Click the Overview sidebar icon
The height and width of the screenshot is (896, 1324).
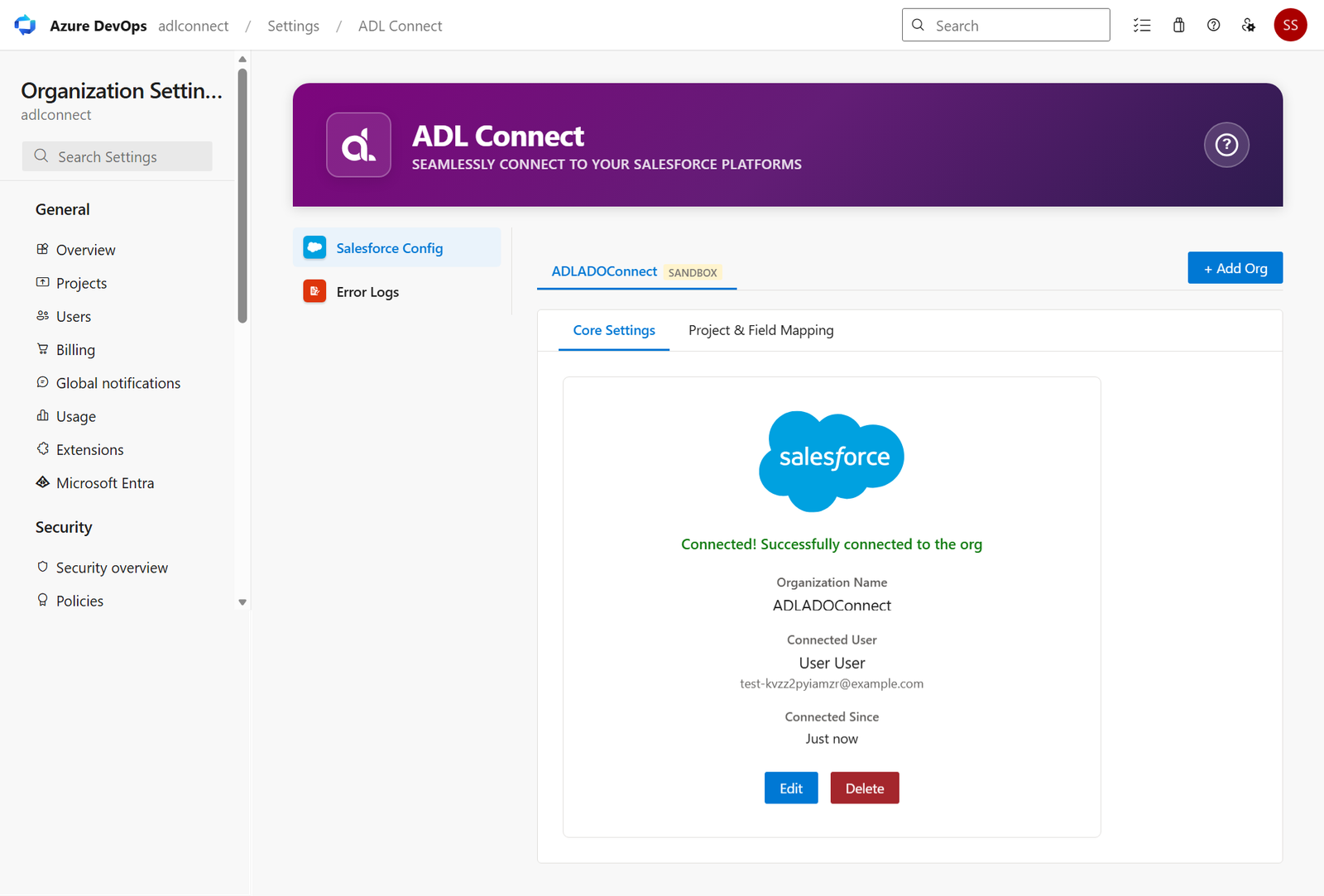pyautogui.click(x=43, y=249)
